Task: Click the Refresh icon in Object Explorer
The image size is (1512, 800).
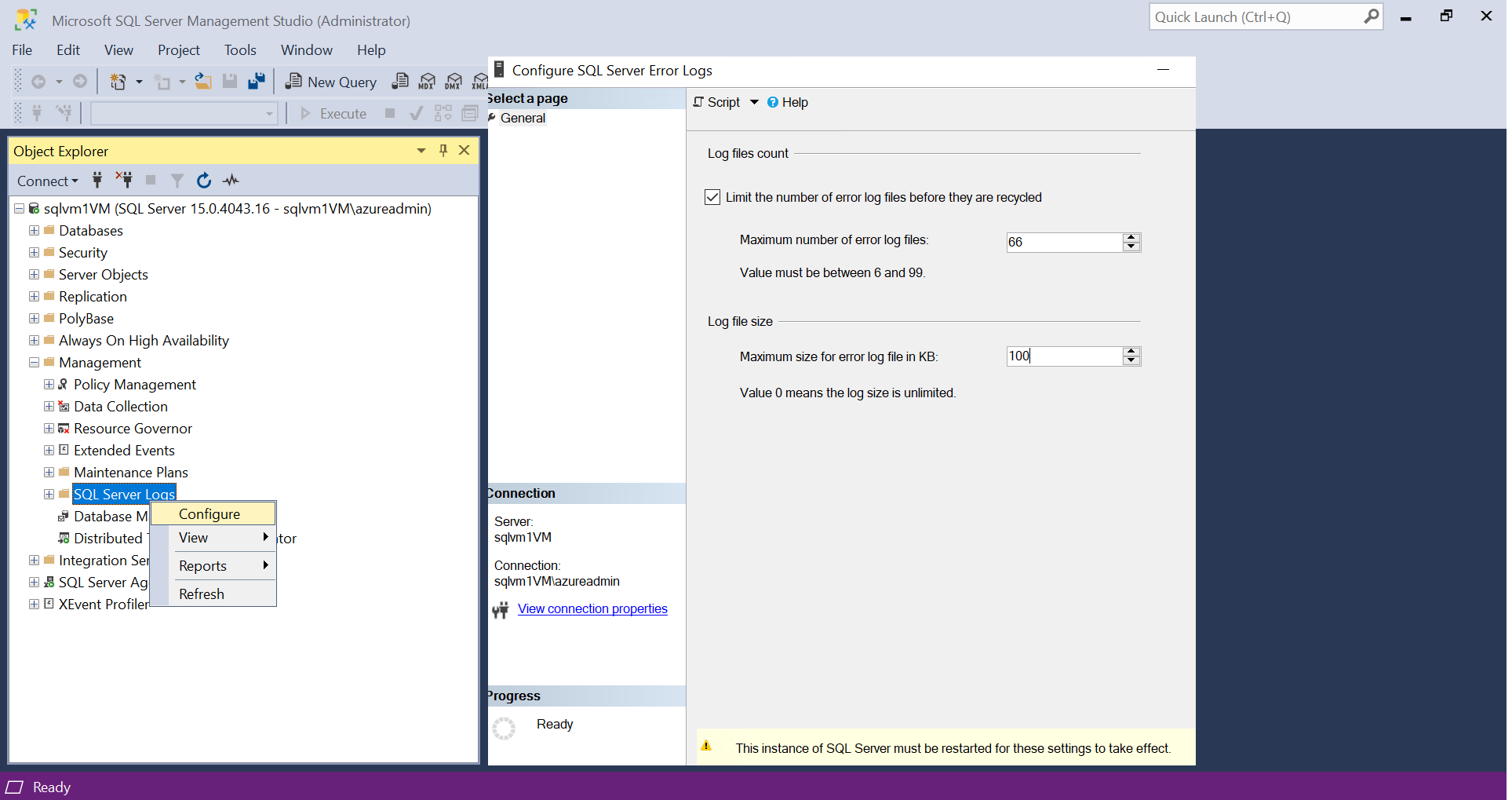Action: click(204, 181)
